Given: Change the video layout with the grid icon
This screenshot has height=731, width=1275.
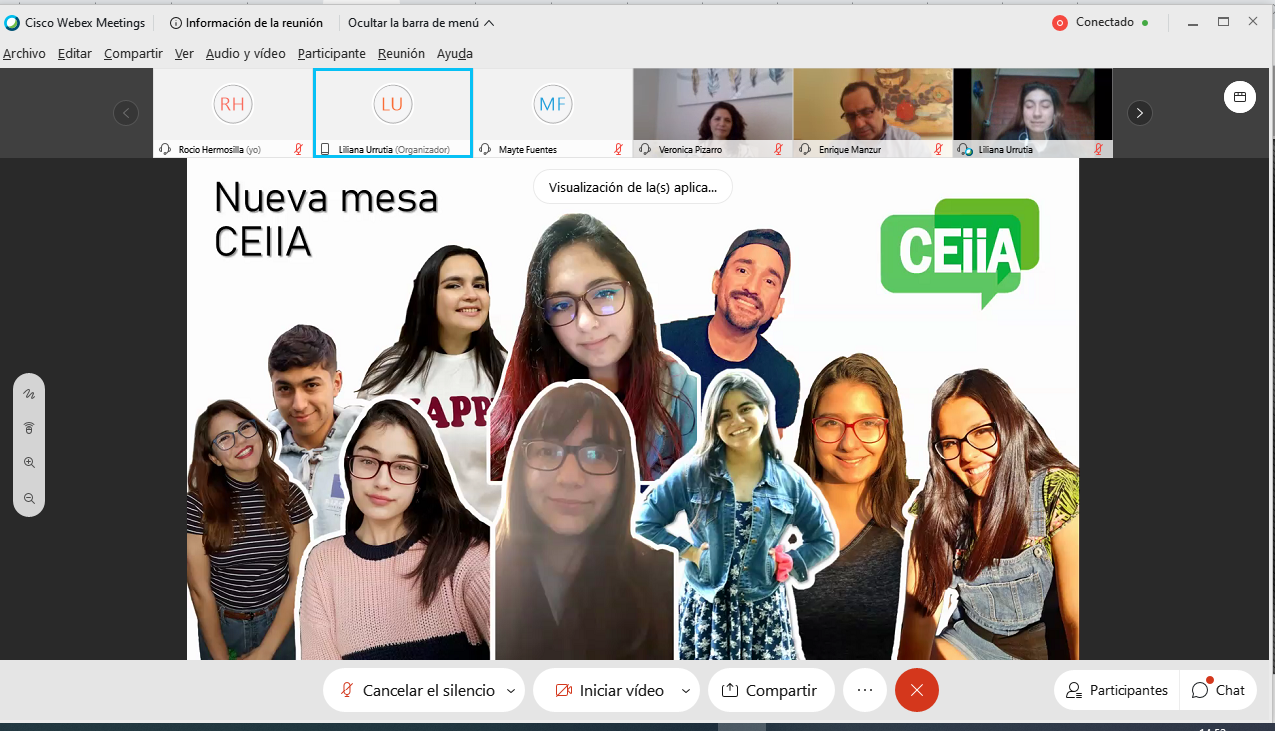Looking at the screenshot, I should [x=1239, y=97].
